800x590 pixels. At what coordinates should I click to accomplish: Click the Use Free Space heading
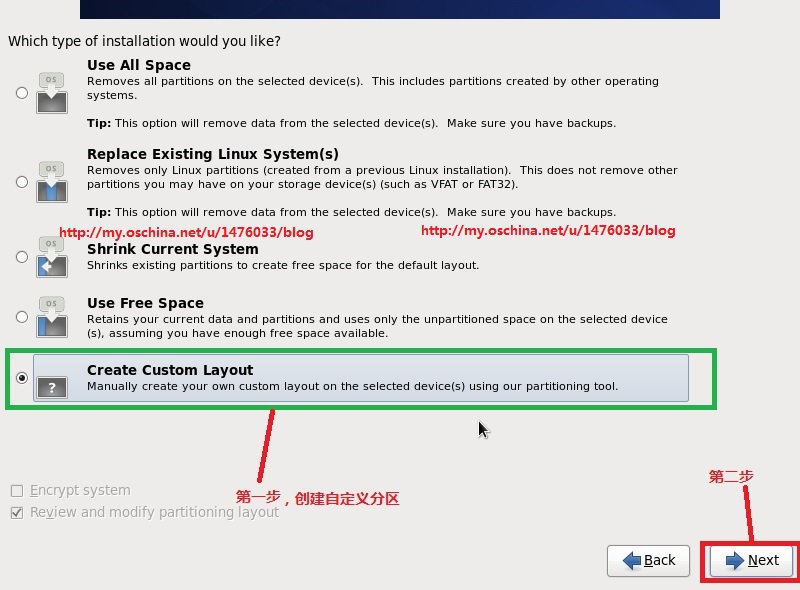click(x=145, y=303)
